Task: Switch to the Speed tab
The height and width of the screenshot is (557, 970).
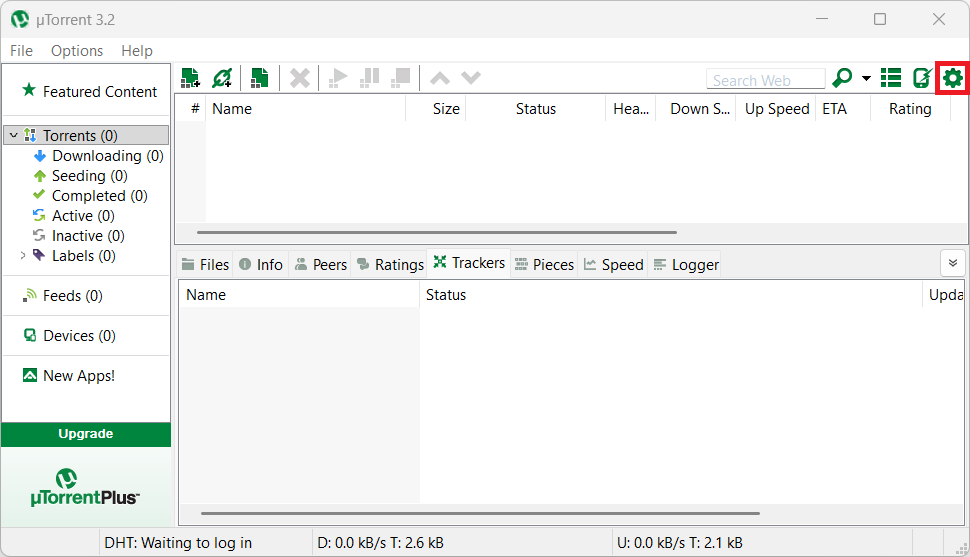Action: [x=613, y=265]
